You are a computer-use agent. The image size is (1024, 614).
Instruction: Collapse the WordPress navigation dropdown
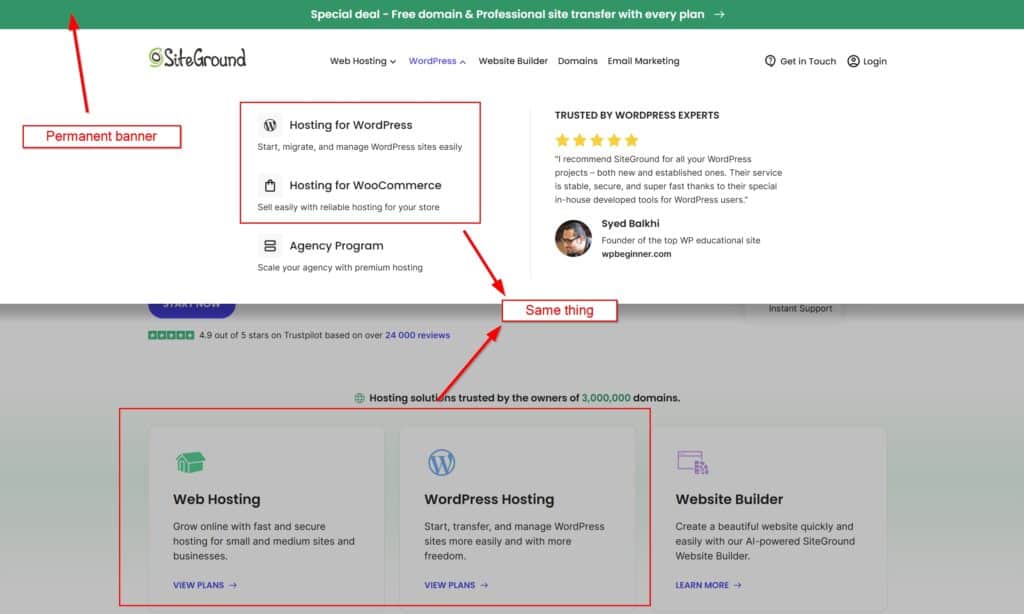click(x=437, y=61)
